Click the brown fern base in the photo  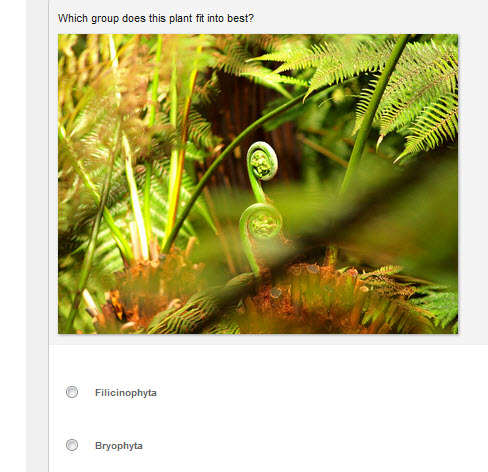310,293
